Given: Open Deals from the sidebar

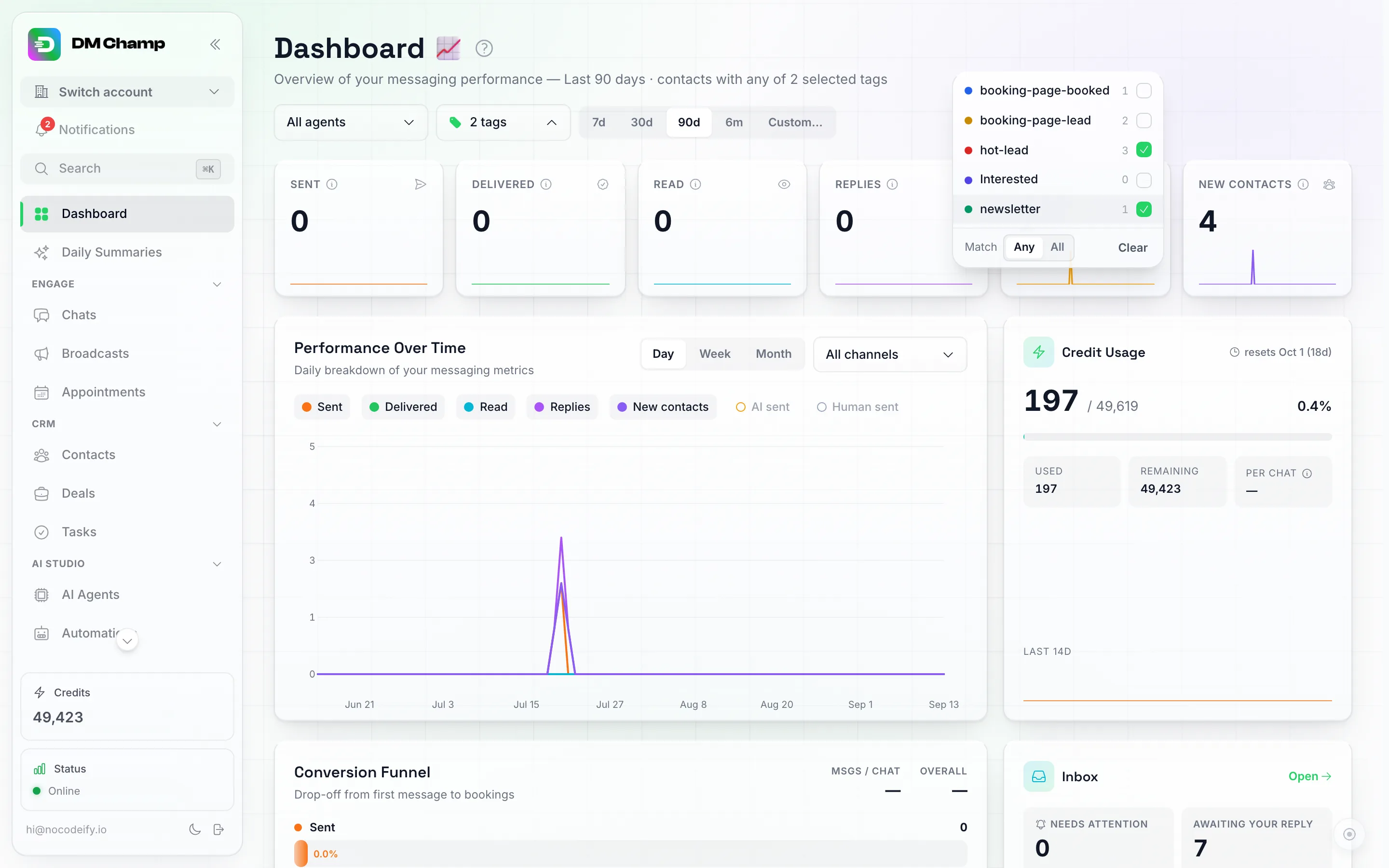Looking at the screenshot, I should pos(127,493).
